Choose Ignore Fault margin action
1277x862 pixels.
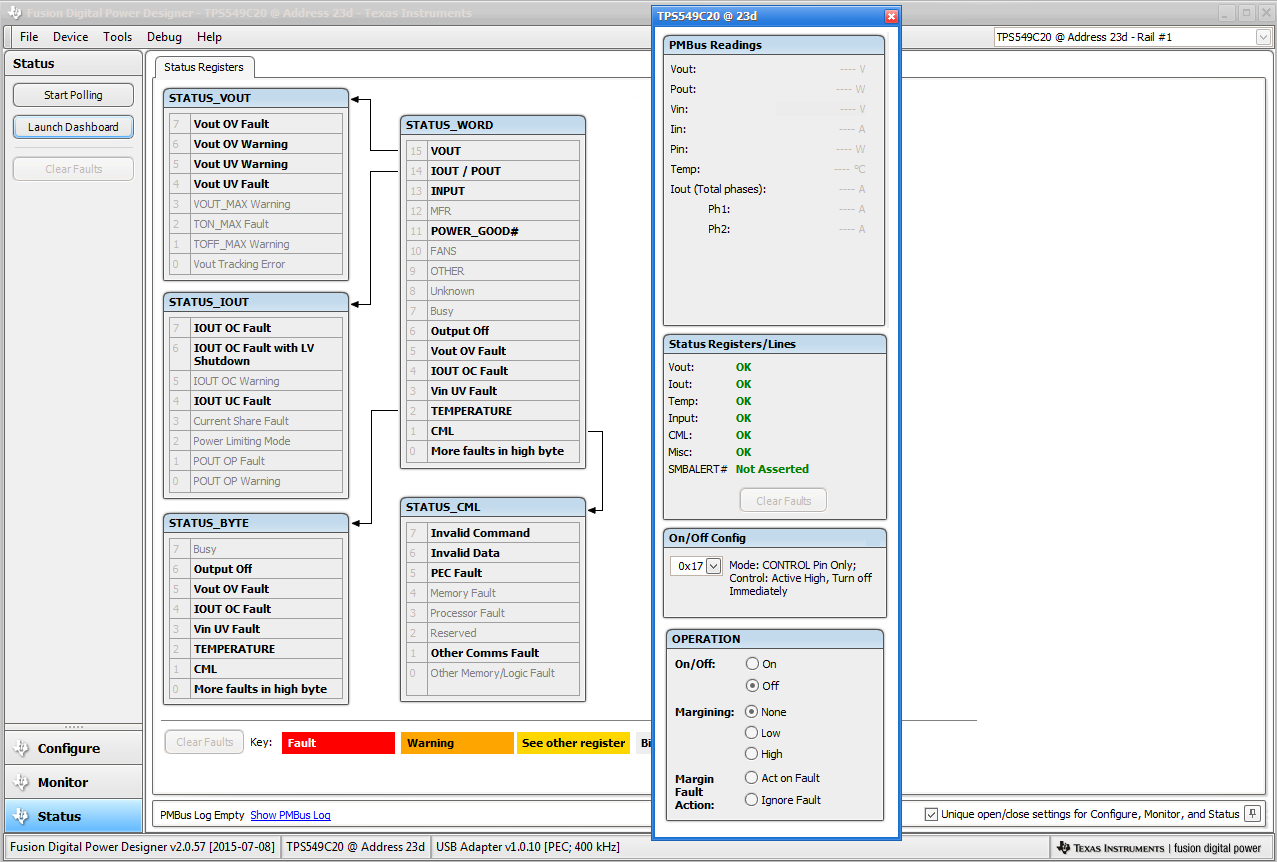click(752, 800)
